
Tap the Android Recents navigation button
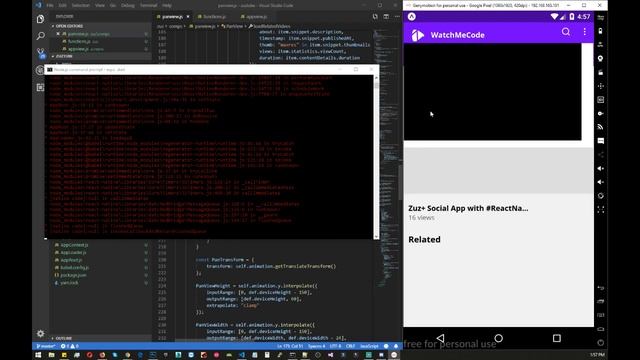pyautogui.click(x=557, y=338)
